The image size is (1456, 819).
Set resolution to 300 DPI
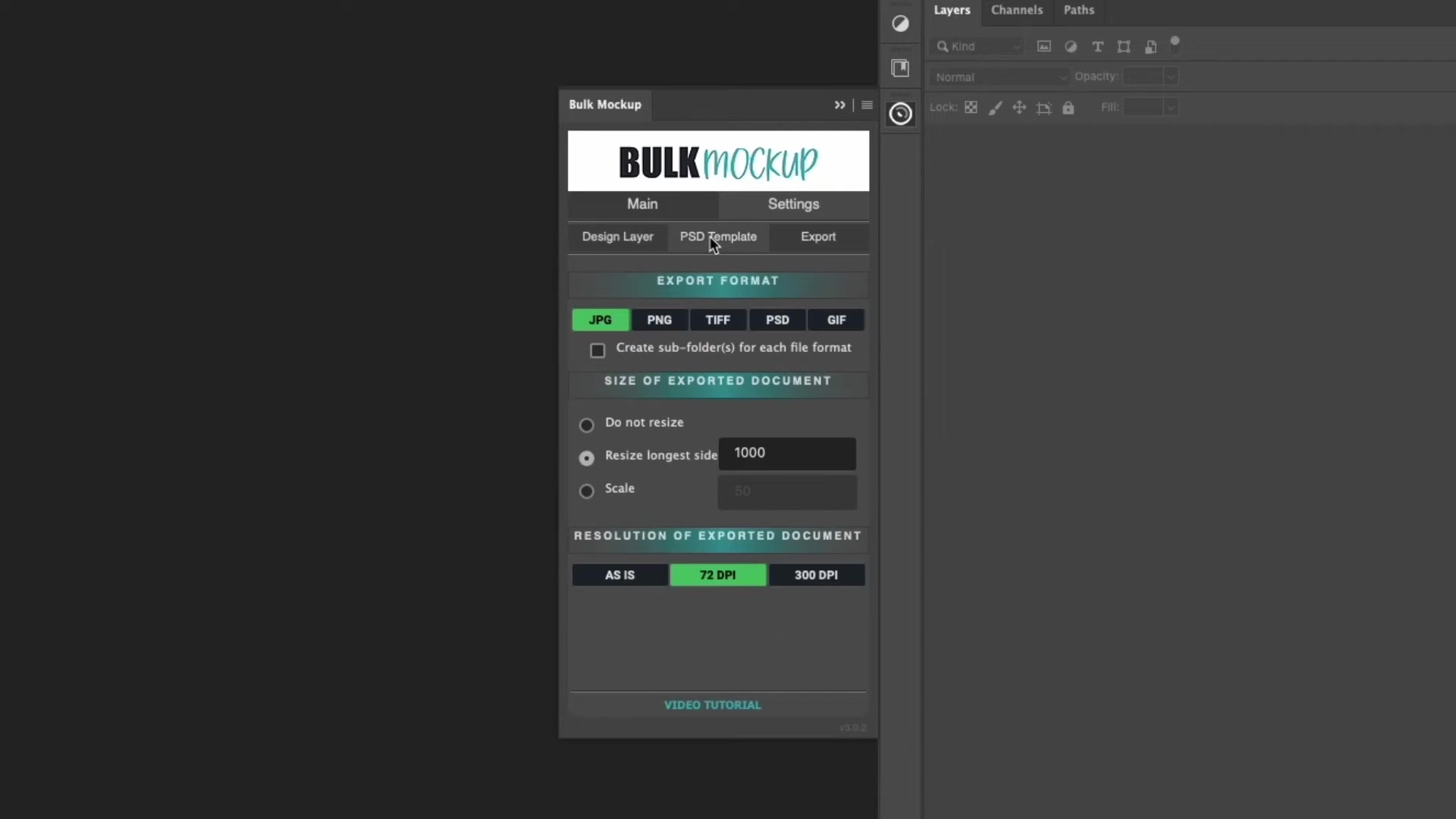(817, 575)
